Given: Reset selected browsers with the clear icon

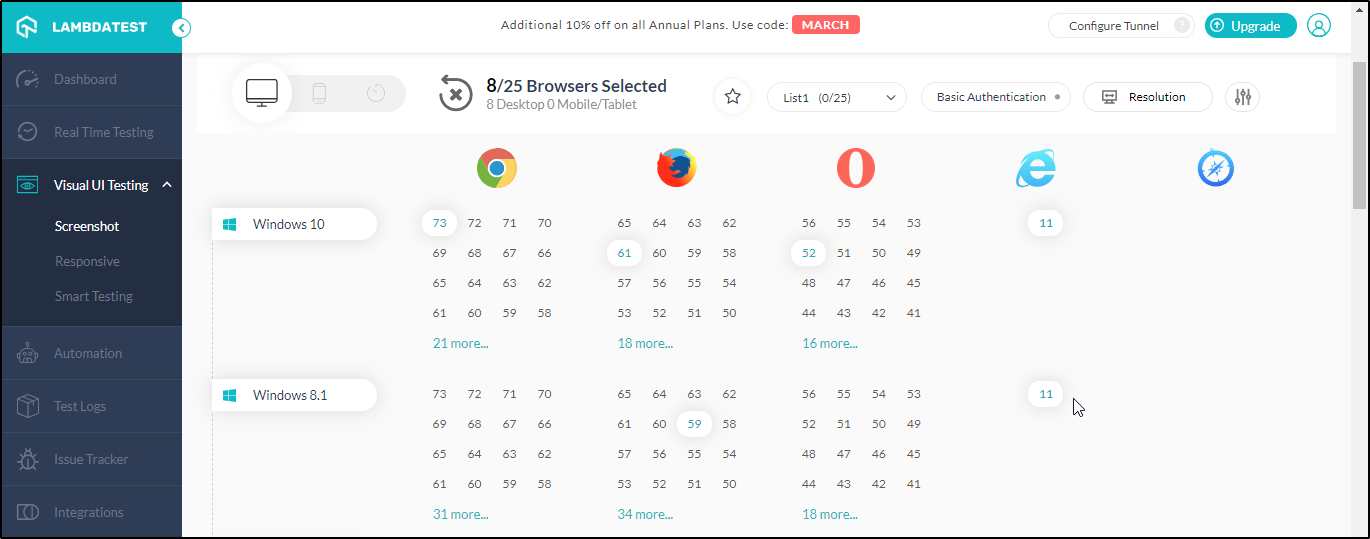Looking at the screenshot, I should pos(455,94).
